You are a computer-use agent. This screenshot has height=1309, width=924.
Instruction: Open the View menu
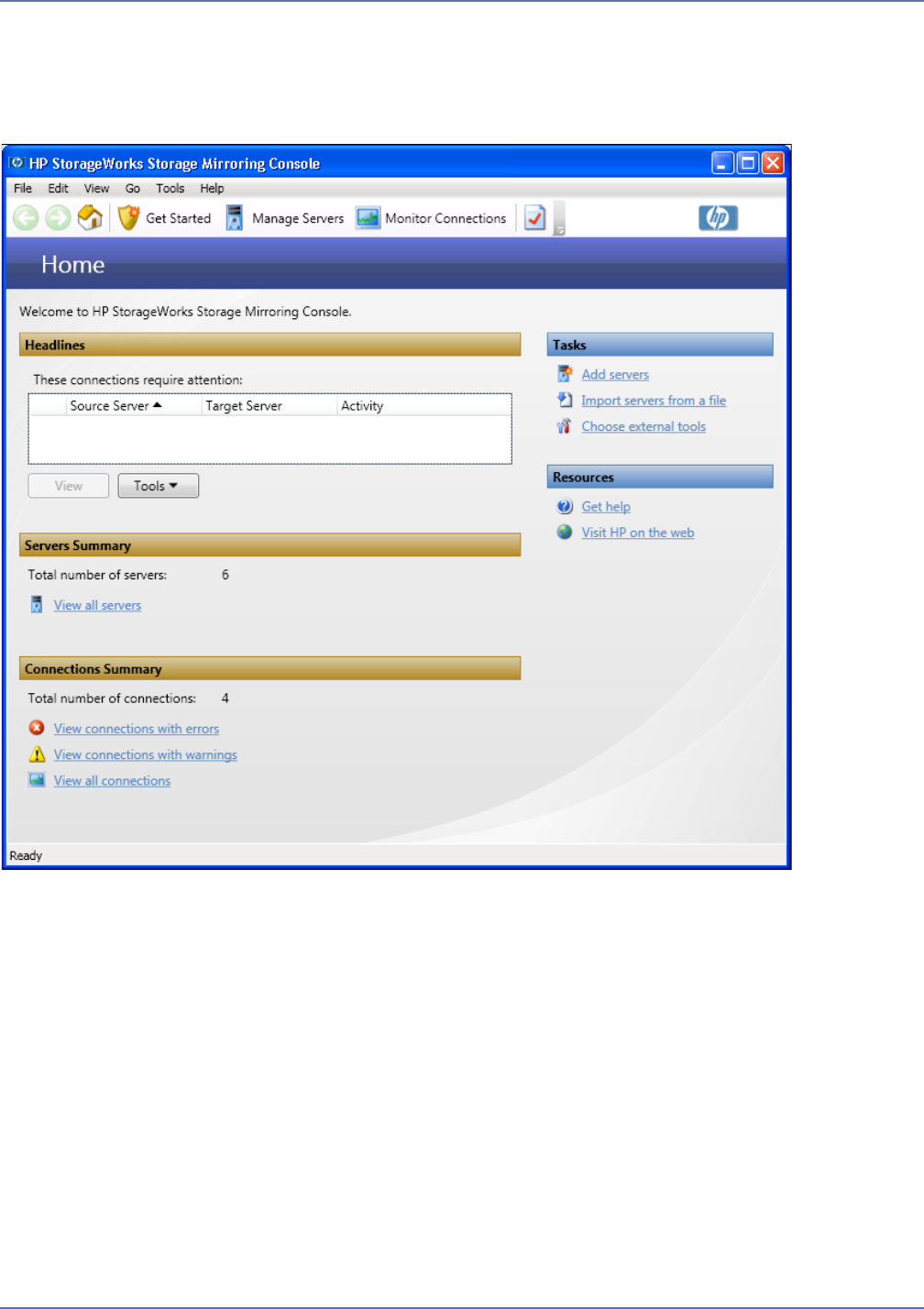point(96,188)
